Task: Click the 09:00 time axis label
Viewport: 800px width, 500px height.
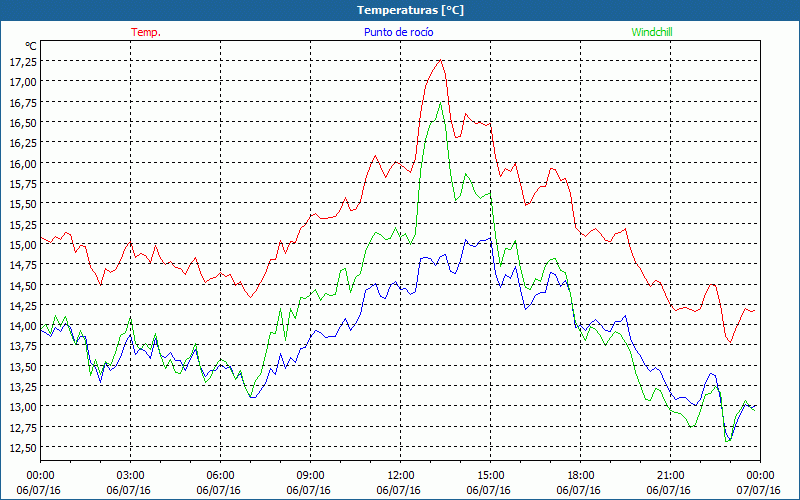Action: pos(310,476)
